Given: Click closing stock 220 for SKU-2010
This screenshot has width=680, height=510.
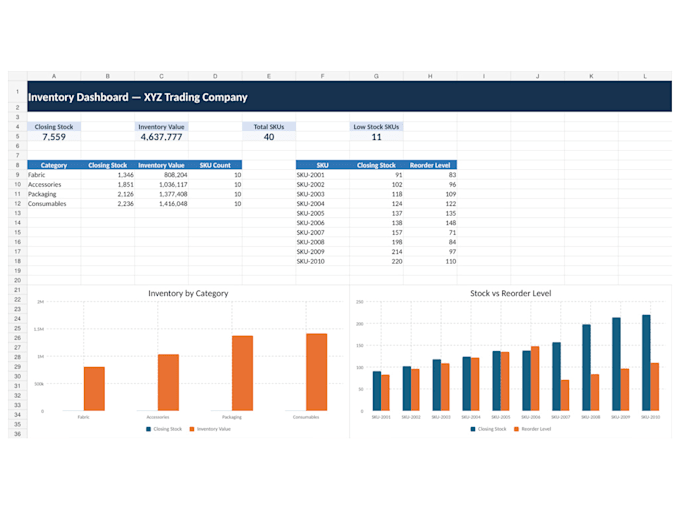Looking at the screenshot, I should tap(376, 261).
